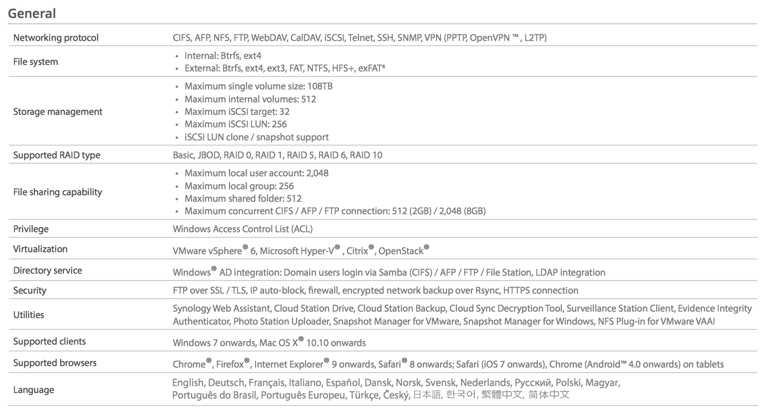
Task: Select the Virtualization row label
Action: (40, 249)
